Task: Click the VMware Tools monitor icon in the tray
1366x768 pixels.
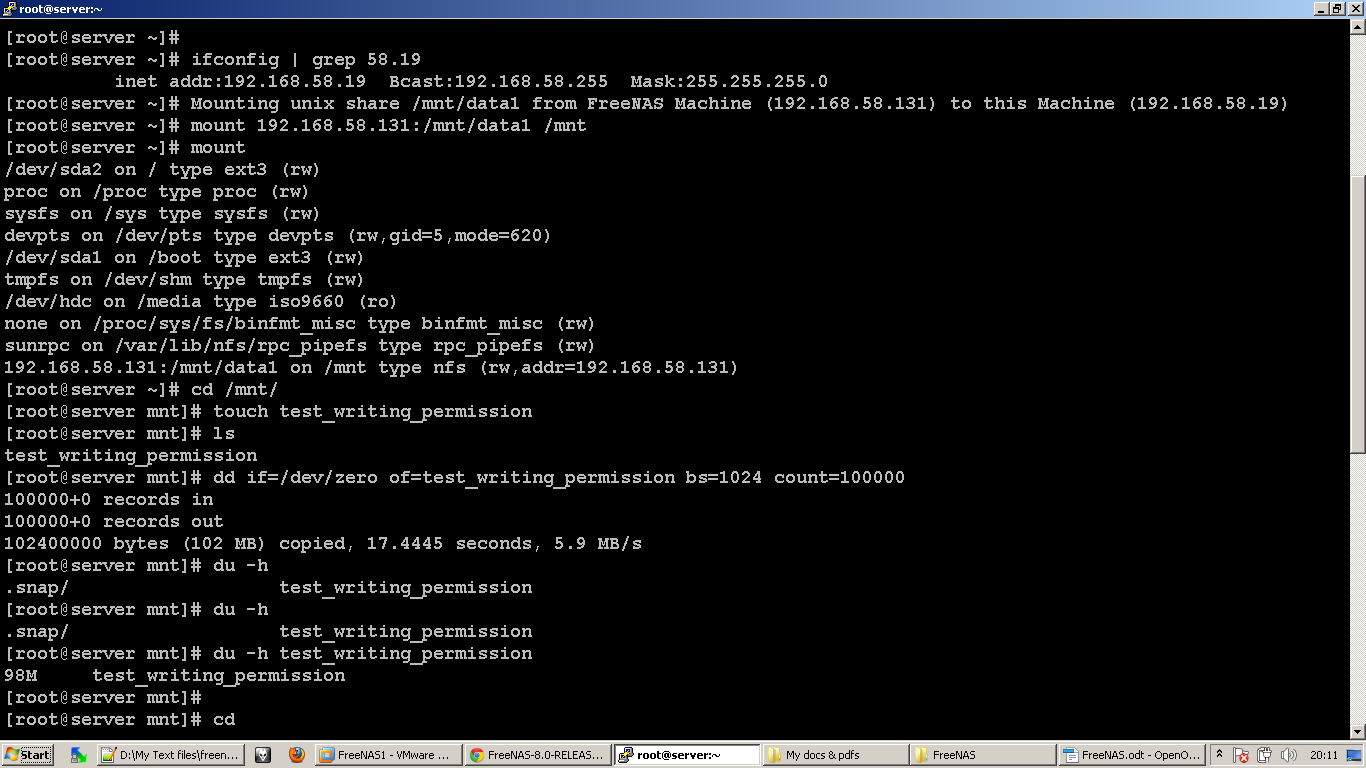Action: 1353,756
